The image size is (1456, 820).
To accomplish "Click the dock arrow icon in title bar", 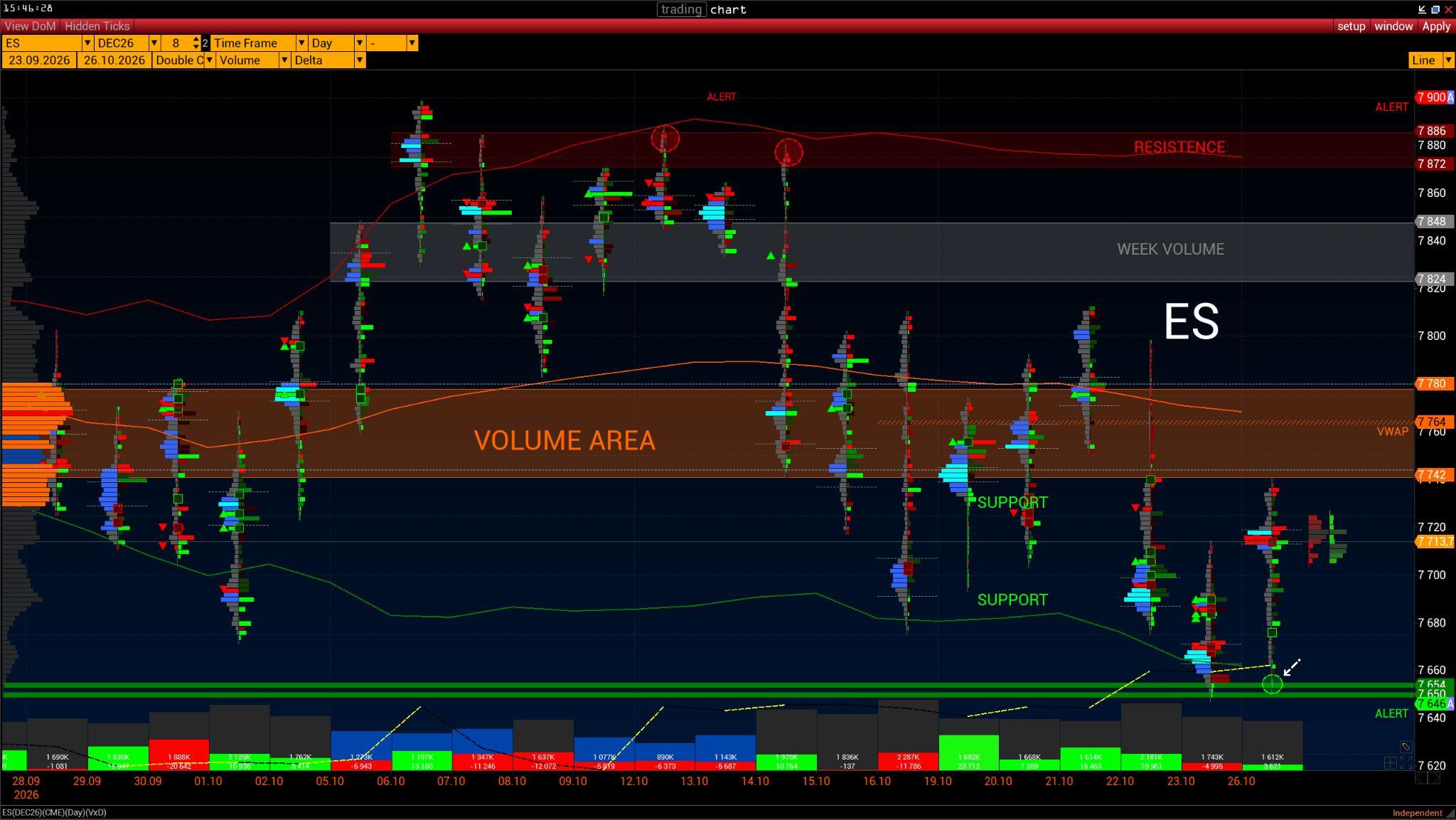I will coord(1422,9).
